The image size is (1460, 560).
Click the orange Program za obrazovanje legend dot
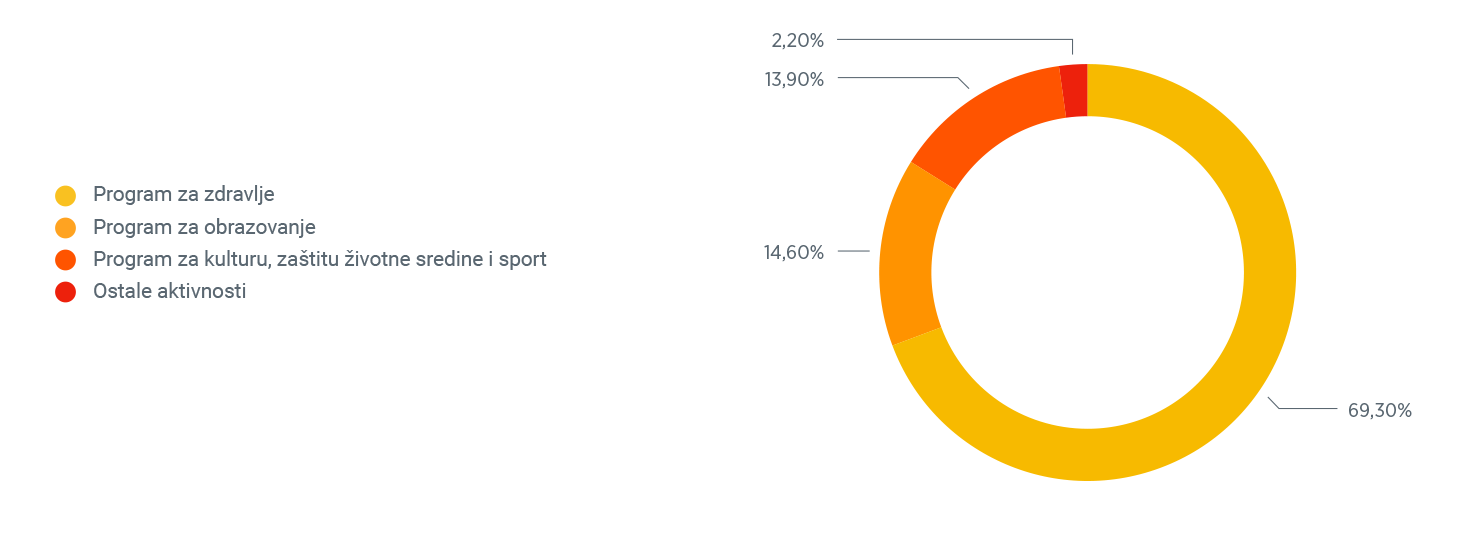point(66,228)
